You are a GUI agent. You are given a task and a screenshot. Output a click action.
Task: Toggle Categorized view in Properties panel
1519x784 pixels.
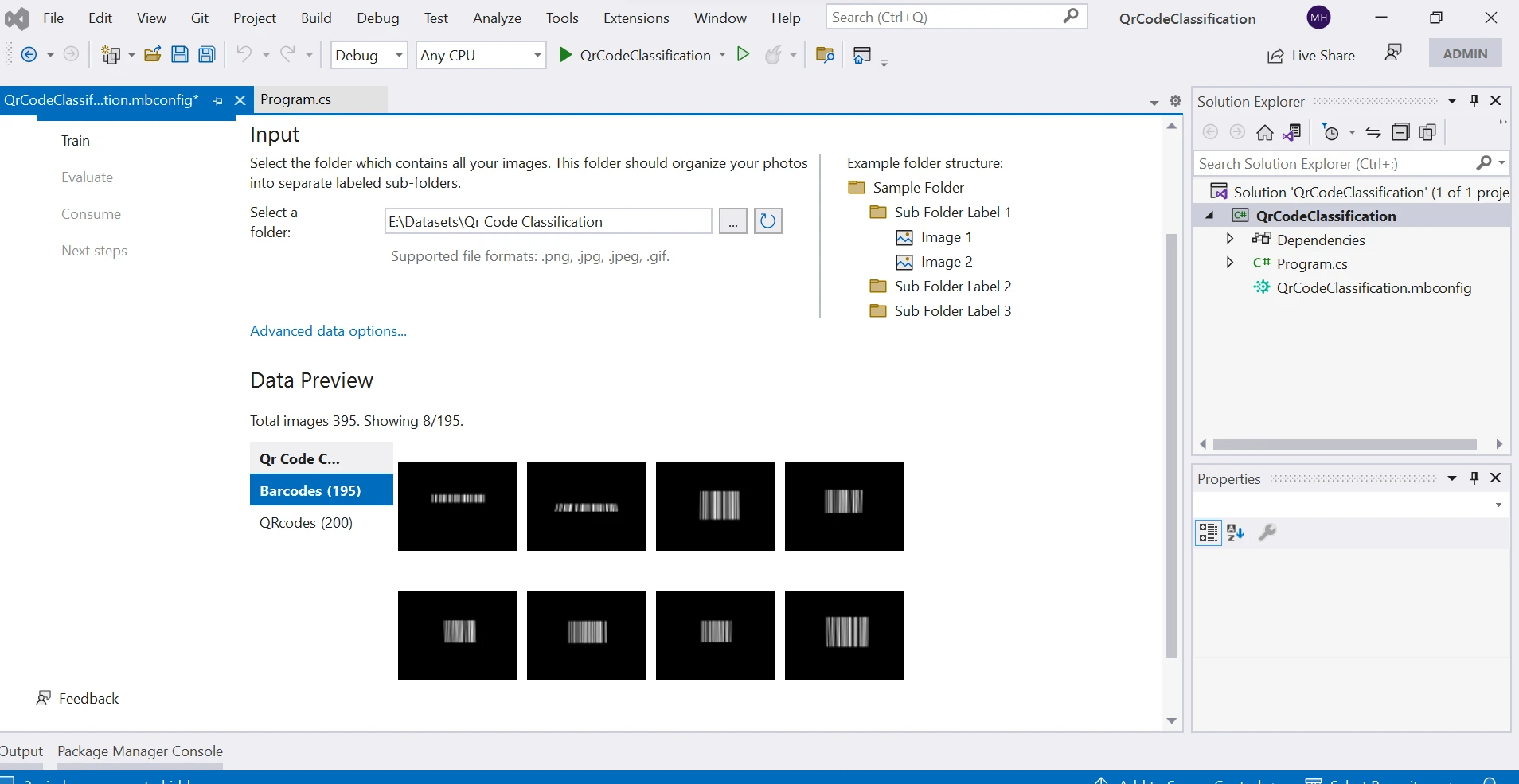1208,532
